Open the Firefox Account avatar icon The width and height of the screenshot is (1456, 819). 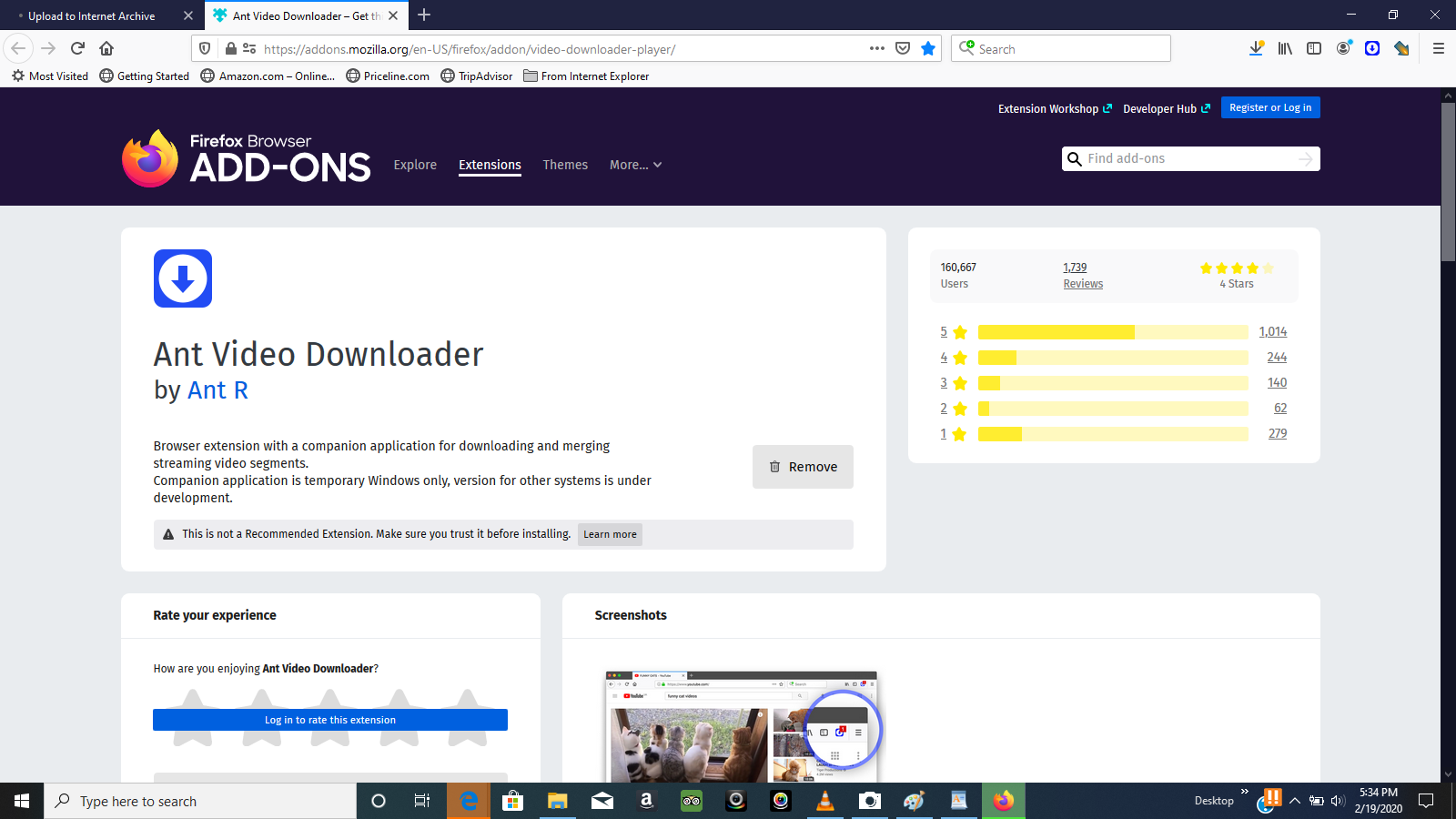1343,48
